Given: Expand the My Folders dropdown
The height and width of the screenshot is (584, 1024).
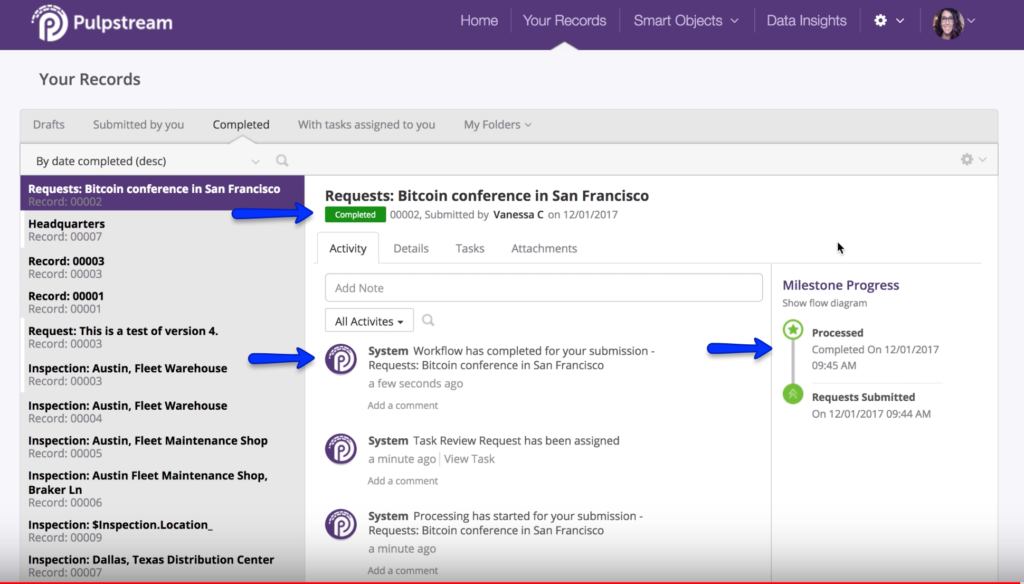Looking at the screenshot, I should coord(497,125).
